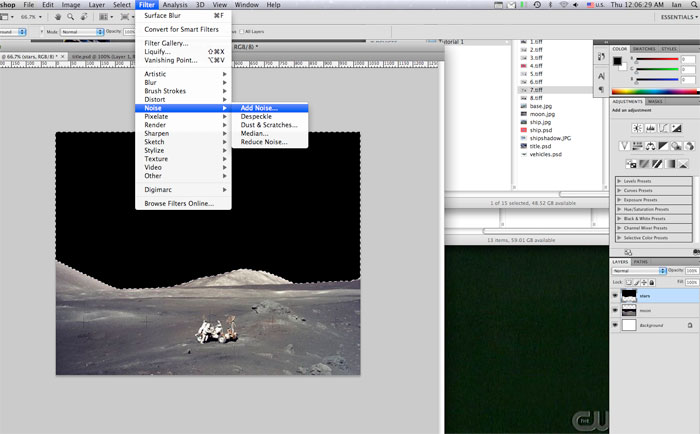Expand the Curves Presets list
This screenshot has height=434, width=700.
point(619,190)
